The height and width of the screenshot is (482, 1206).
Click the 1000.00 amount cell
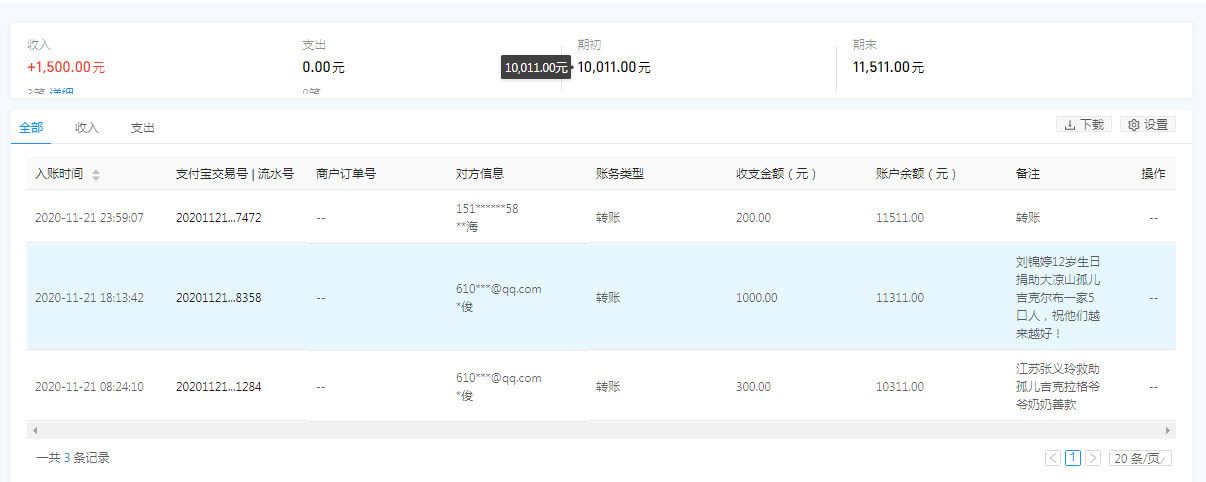(x=756, y=297)
